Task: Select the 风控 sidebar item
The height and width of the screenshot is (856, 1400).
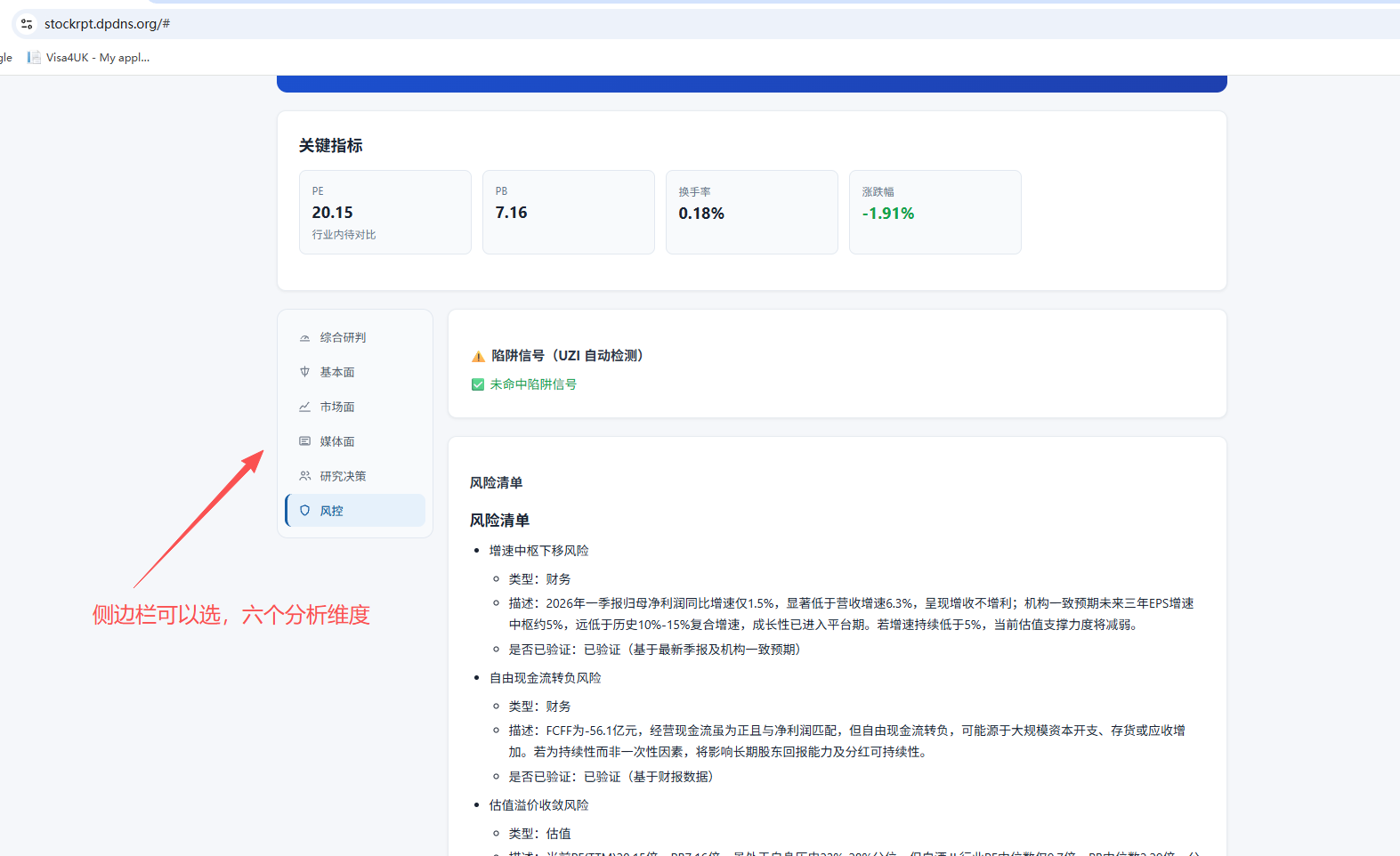Action: point(355,511)
